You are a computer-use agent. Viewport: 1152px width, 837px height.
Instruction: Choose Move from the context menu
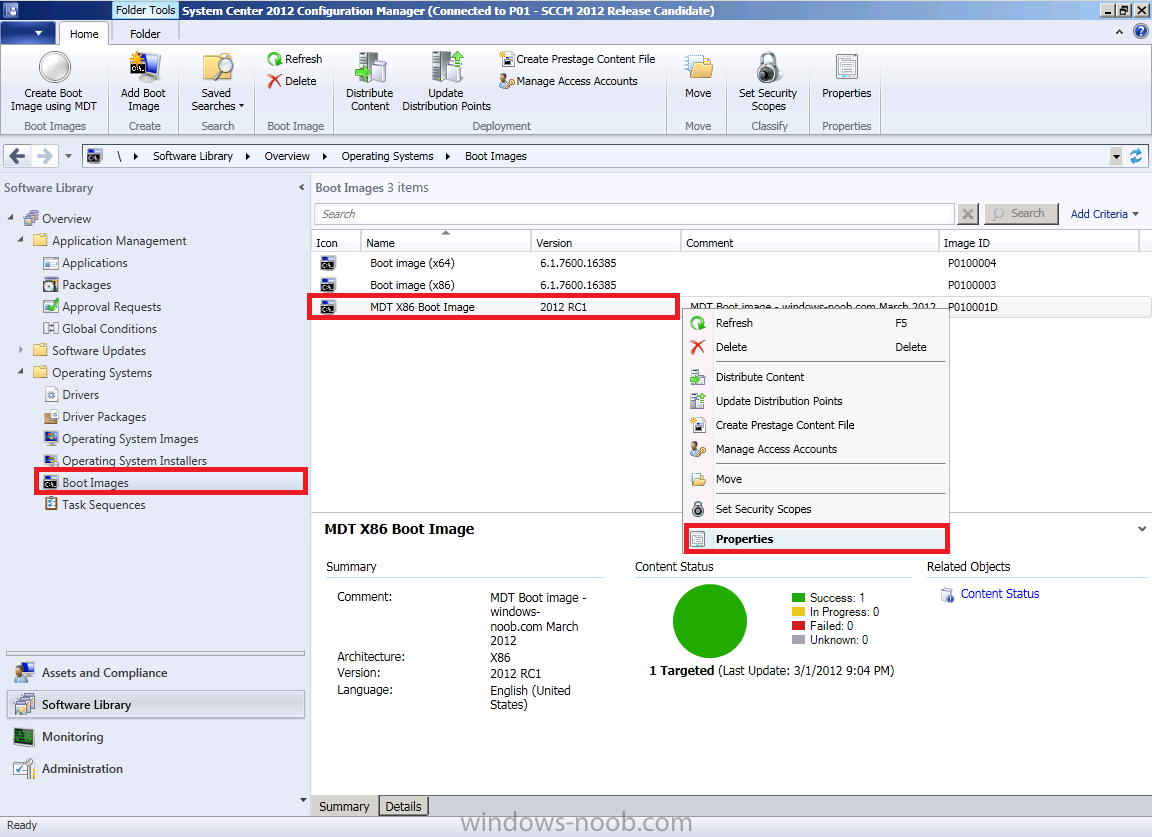(816, 479)
